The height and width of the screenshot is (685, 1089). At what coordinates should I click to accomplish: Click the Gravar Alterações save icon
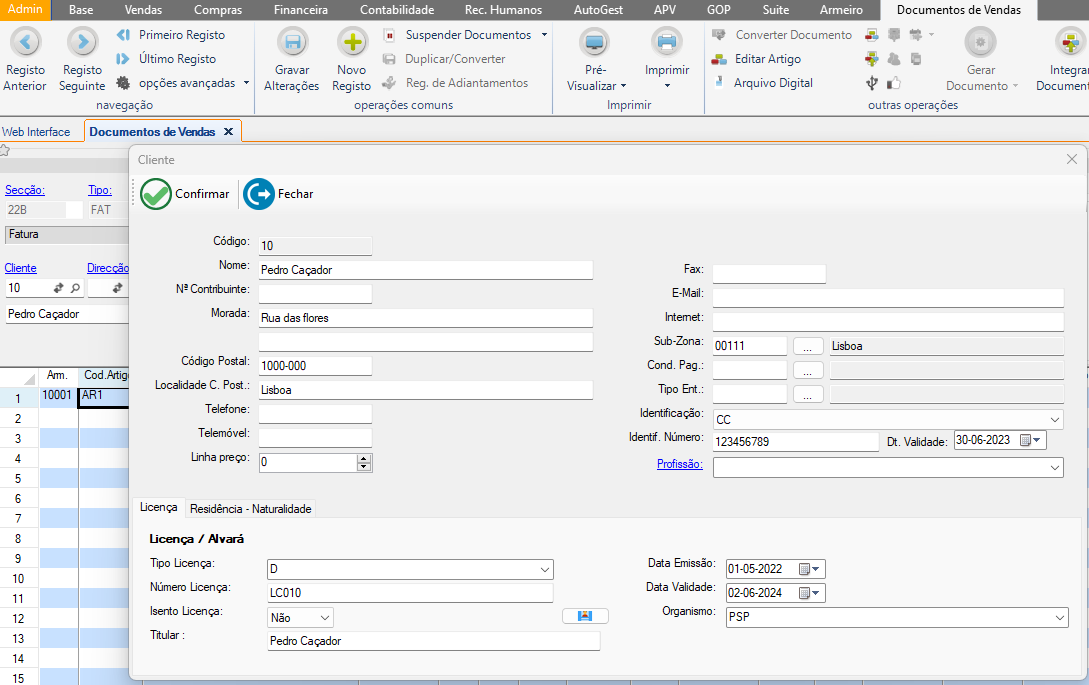point(292,43)
